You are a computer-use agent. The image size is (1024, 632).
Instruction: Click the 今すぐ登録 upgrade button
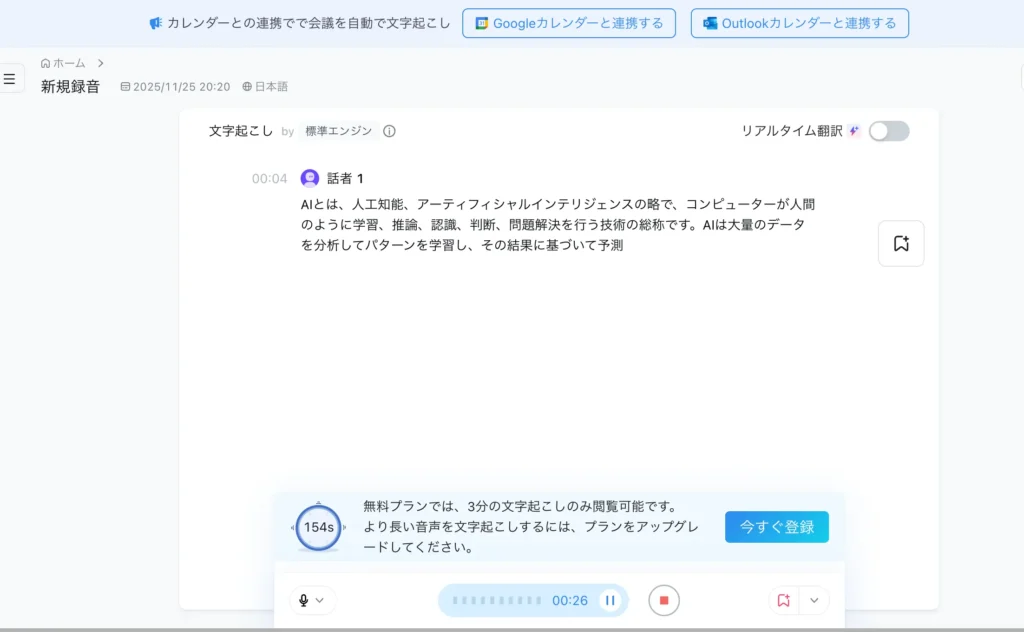776,527
